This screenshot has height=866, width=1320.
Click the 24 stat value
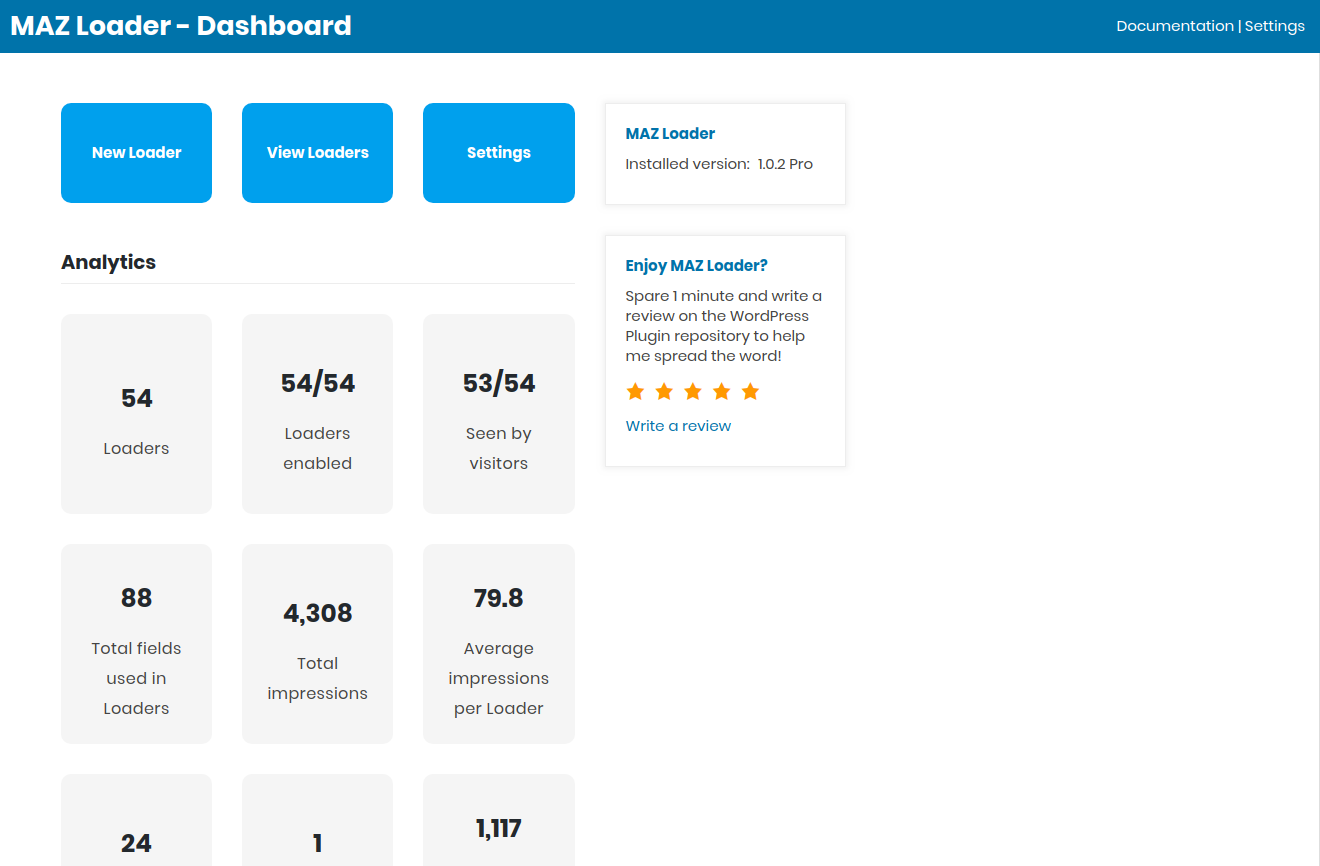(x=136, y=843)
